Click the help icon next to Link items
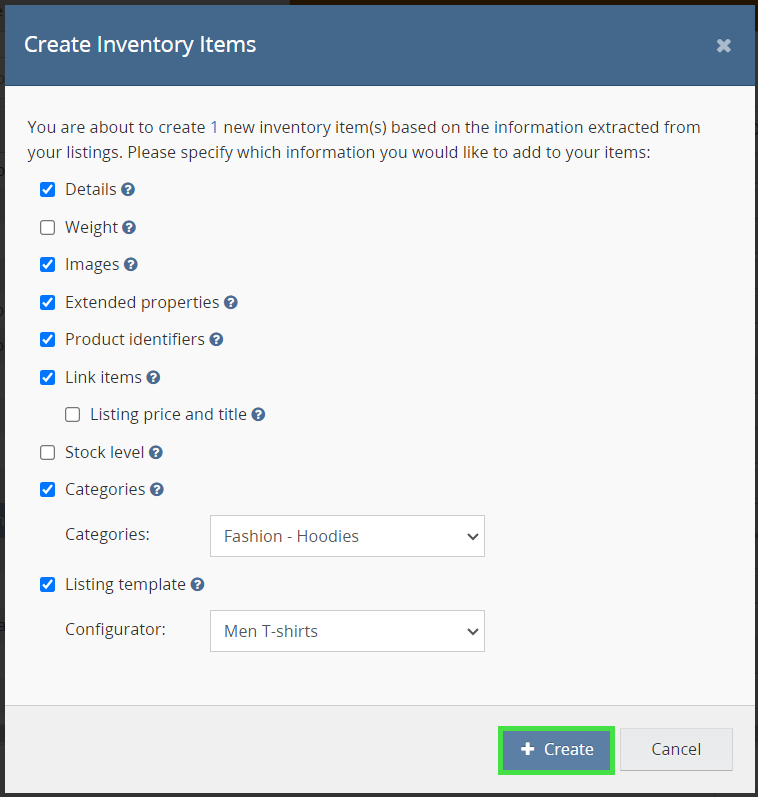The image size is (758, 797). [153, 378]
